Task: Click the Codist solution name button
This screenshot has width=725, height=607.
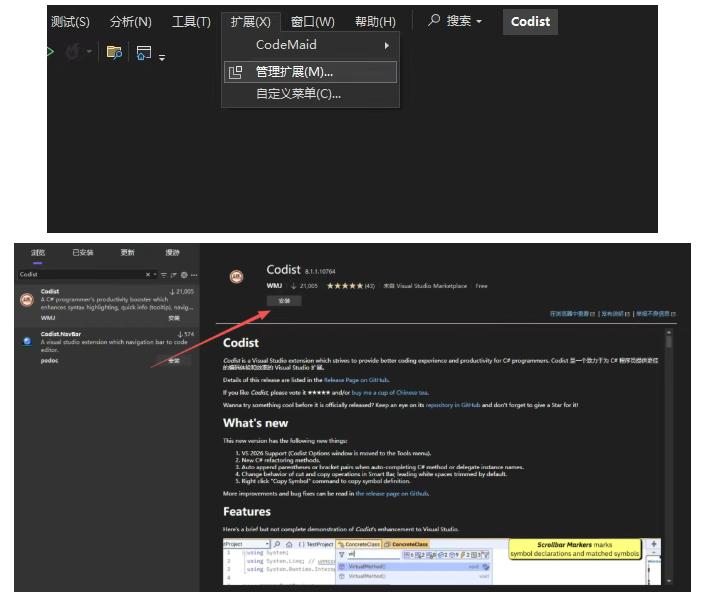Action: 530,22
